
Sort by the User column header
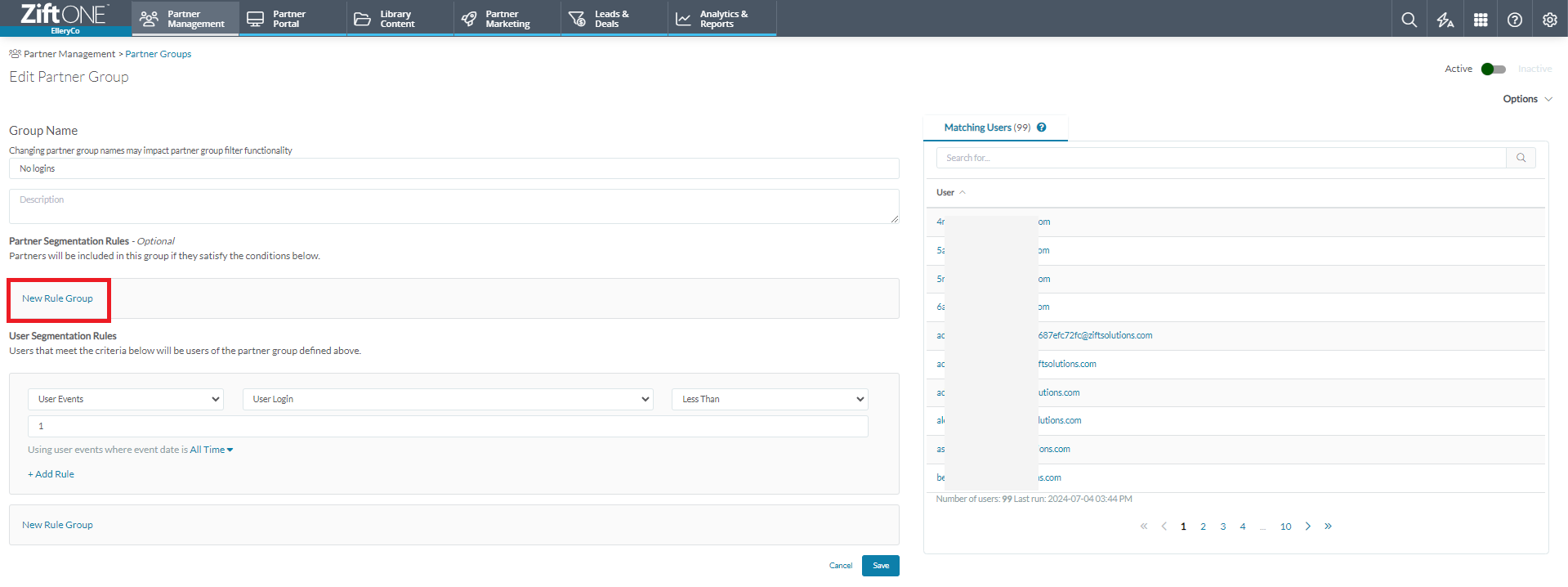pyautogui.click(x=950, y=192)
